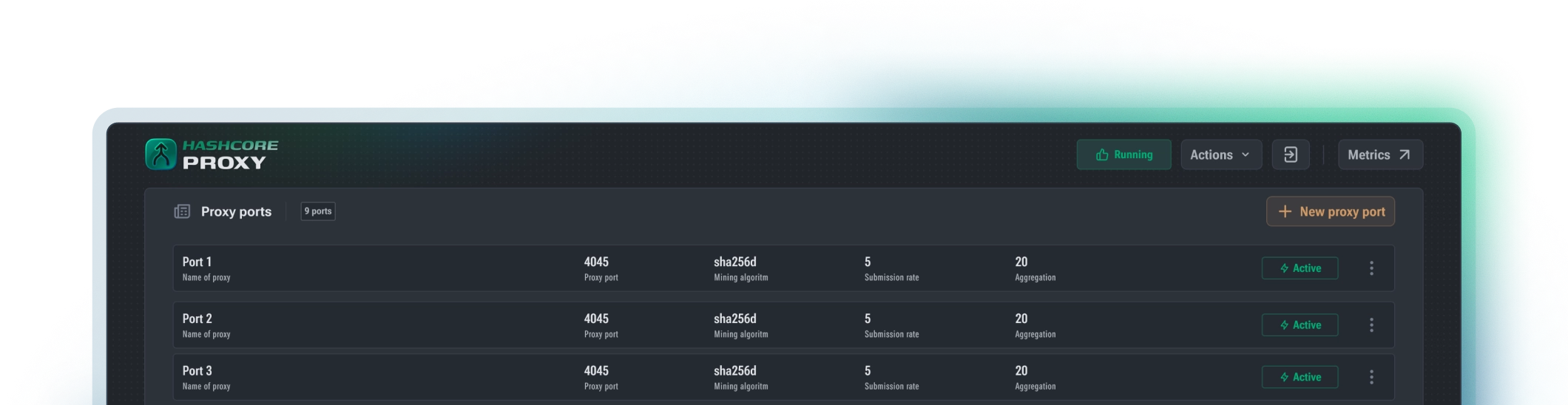Click the Hashcore Proxy logo icon

pos(160,154)
